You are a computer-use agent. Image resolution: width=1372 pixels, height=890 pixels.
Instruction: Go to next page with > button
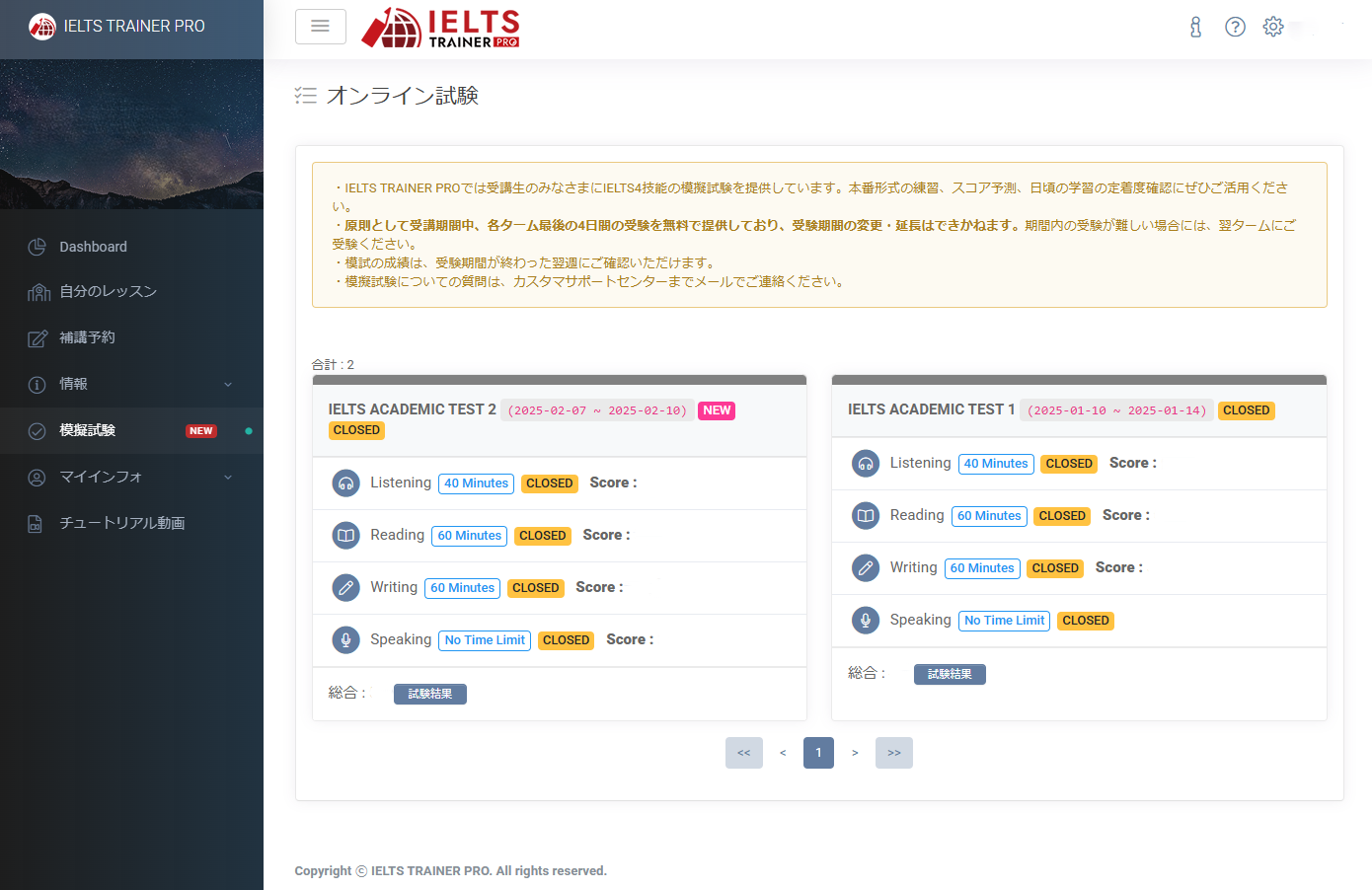point(855,753)
